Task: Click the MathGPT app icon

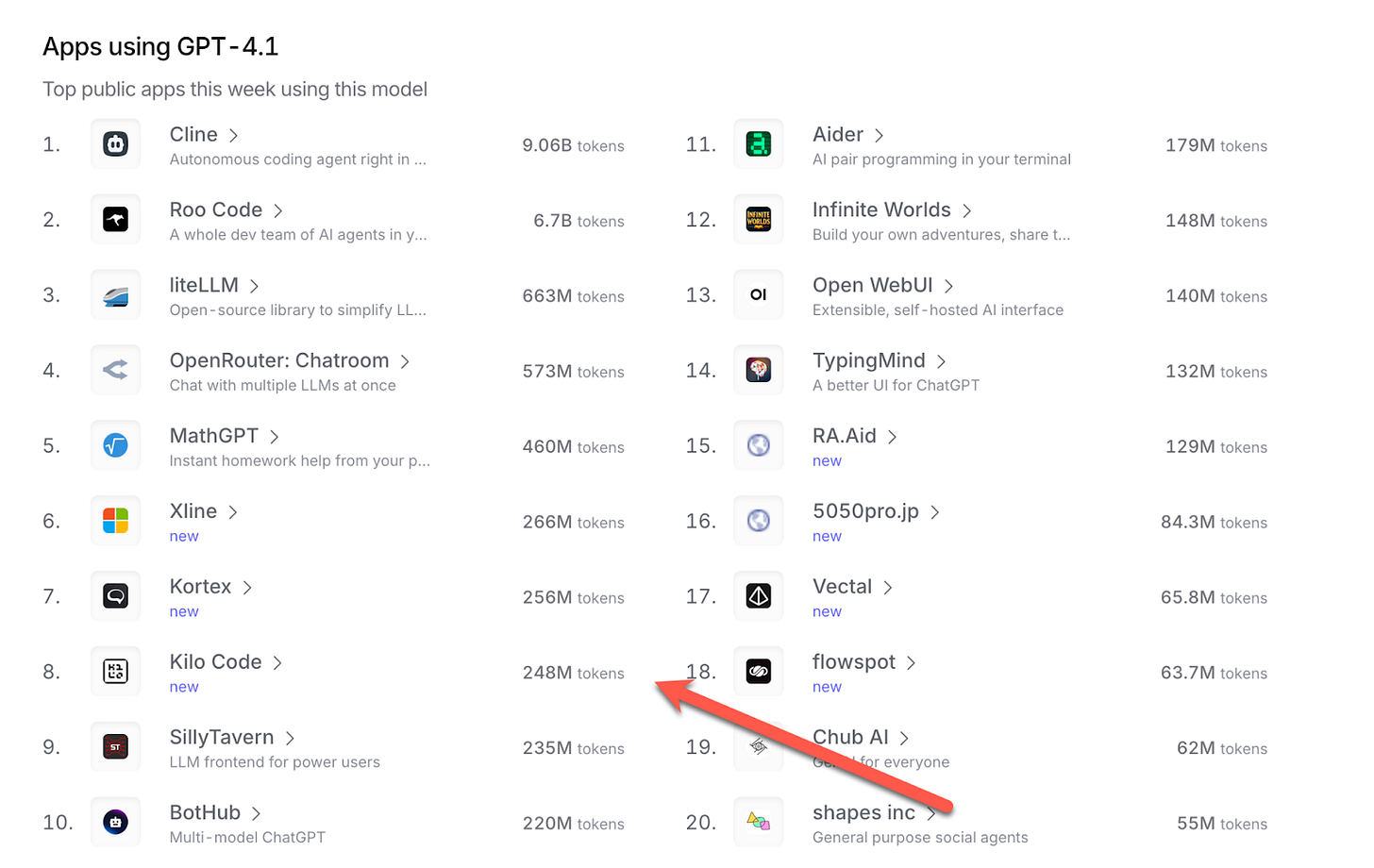Action: click(115, 445)
